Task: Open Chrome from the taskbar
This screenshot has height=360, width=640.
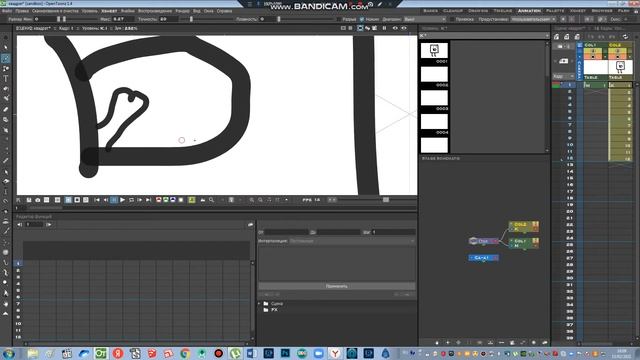Action: point(185,353)
